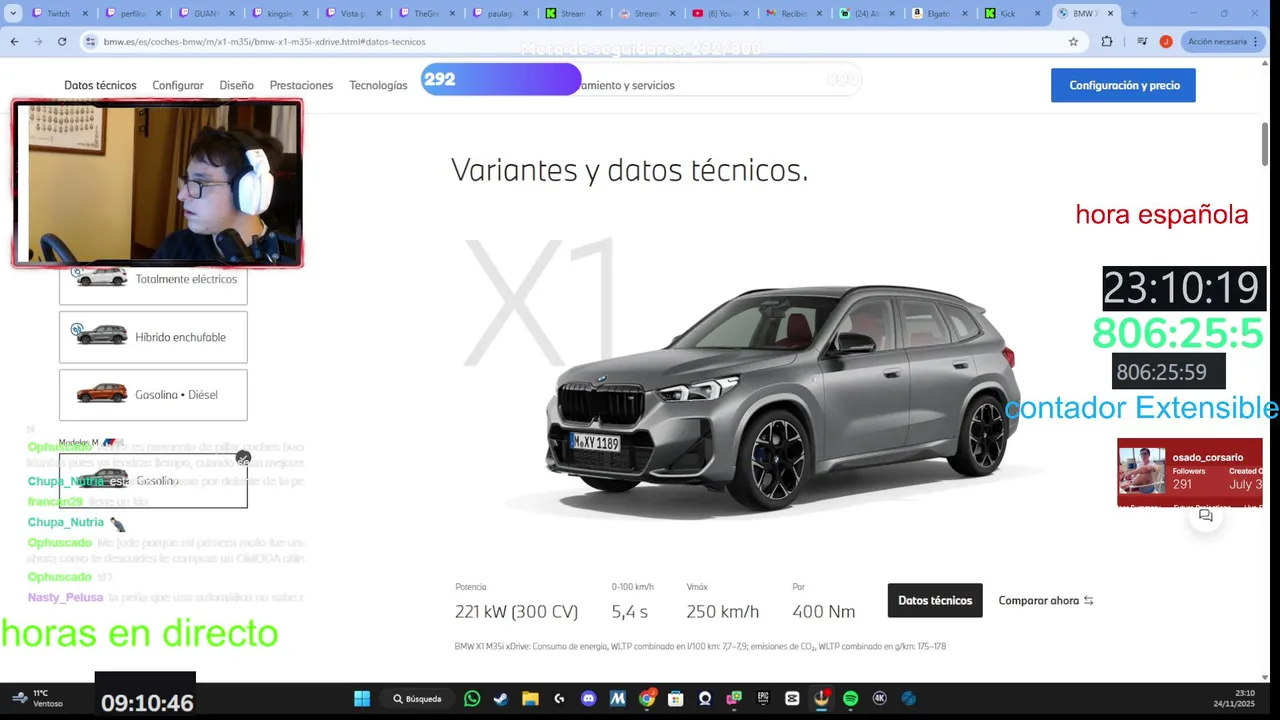This screenshot has width=1280, height=720.
Task: Click the browser forward arrow
Action: click(x=38, y=41)
